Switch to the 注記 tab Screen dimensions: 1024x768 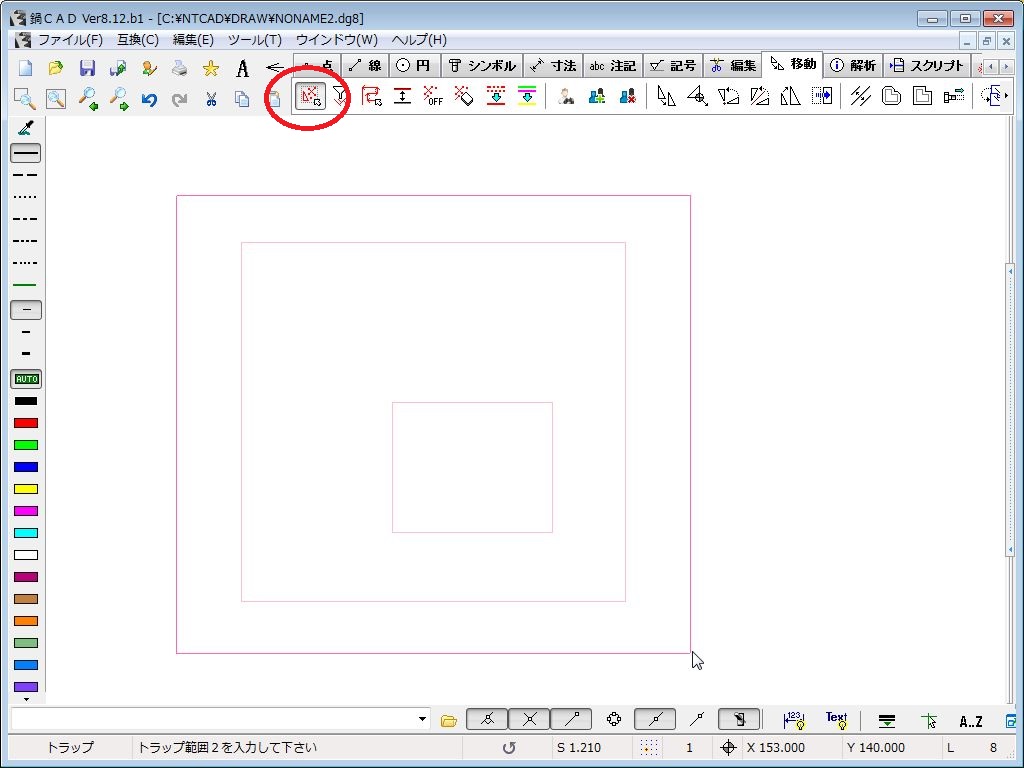(613, 65)
